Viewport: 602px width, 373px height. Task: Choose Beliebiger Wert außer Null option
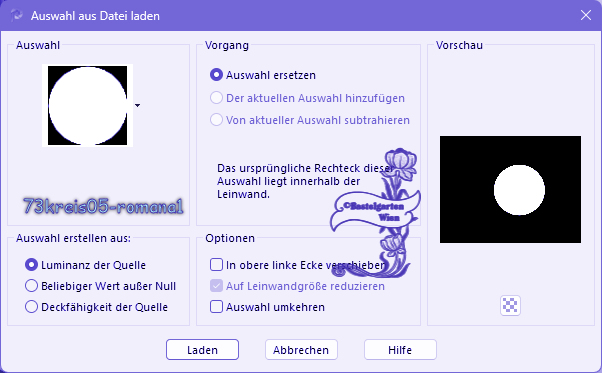[x=31, y=286]
